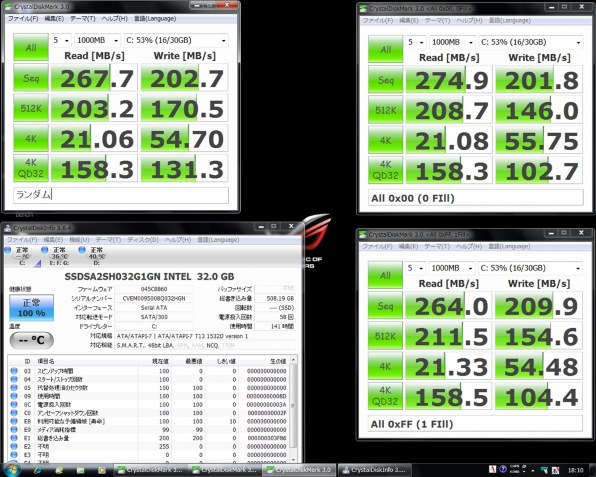Click the -- °C temperature button
596x477 pixels.
[31, 340]
